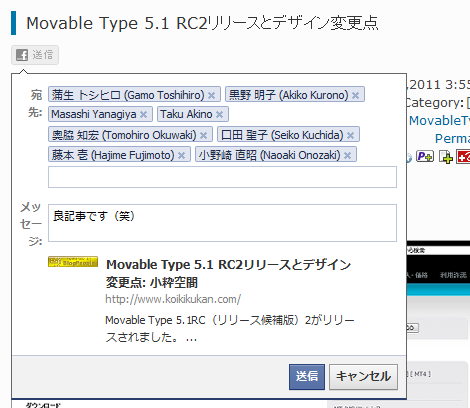Open the Permalink link at the right

(x=452, y=138)
